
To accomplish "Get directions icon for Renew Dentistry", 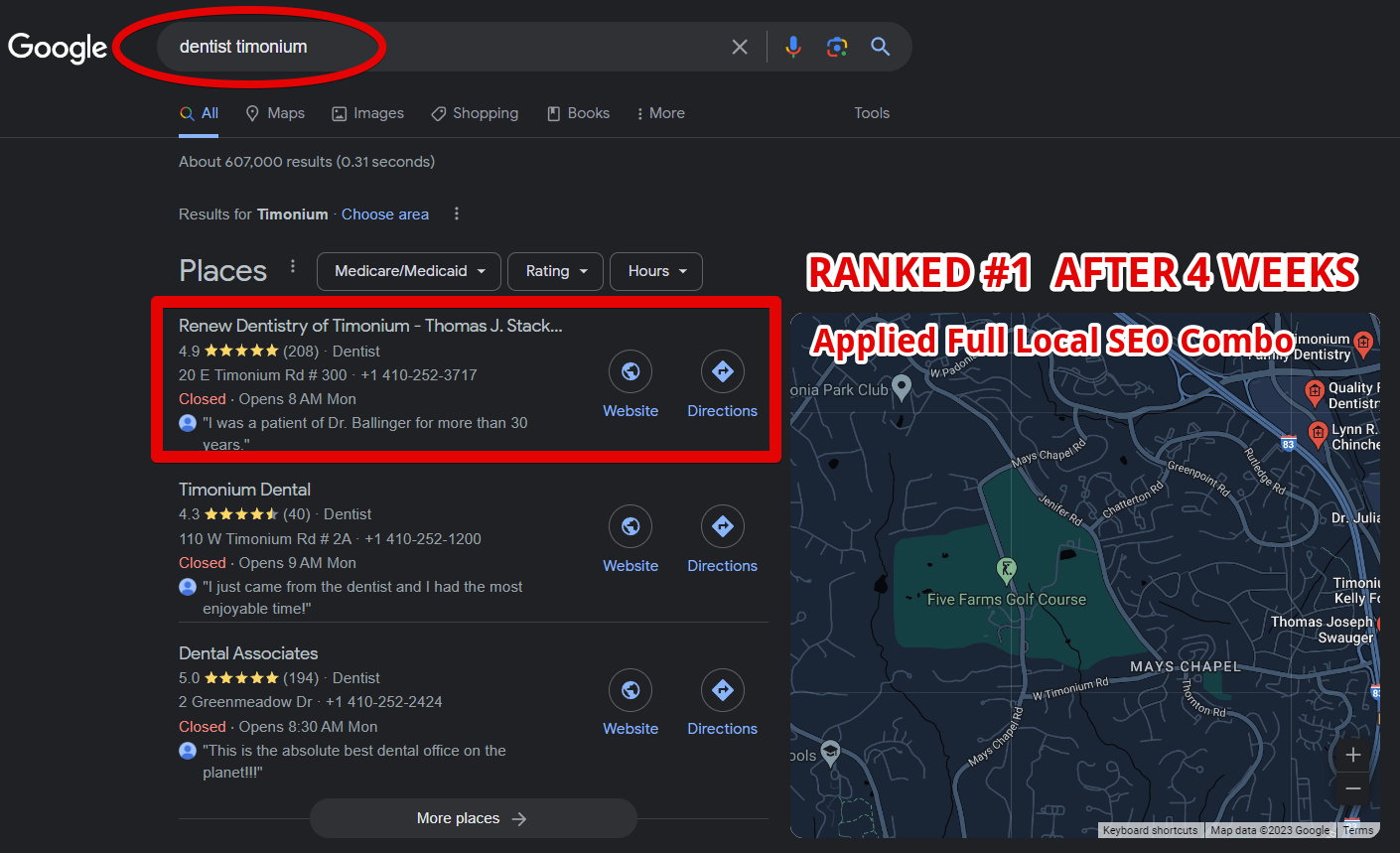I will tap(723, 371).
